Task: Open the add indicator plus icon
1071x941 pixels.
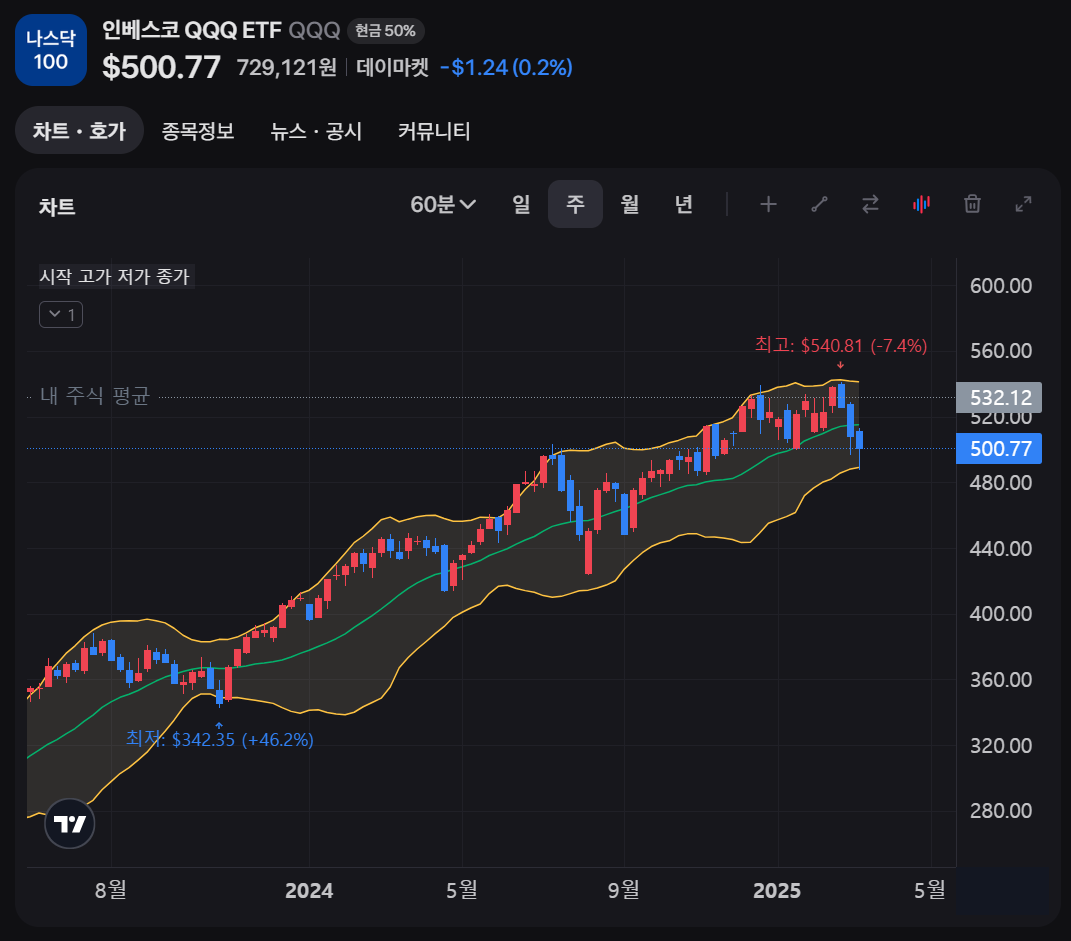Action: tap(768, 204)
